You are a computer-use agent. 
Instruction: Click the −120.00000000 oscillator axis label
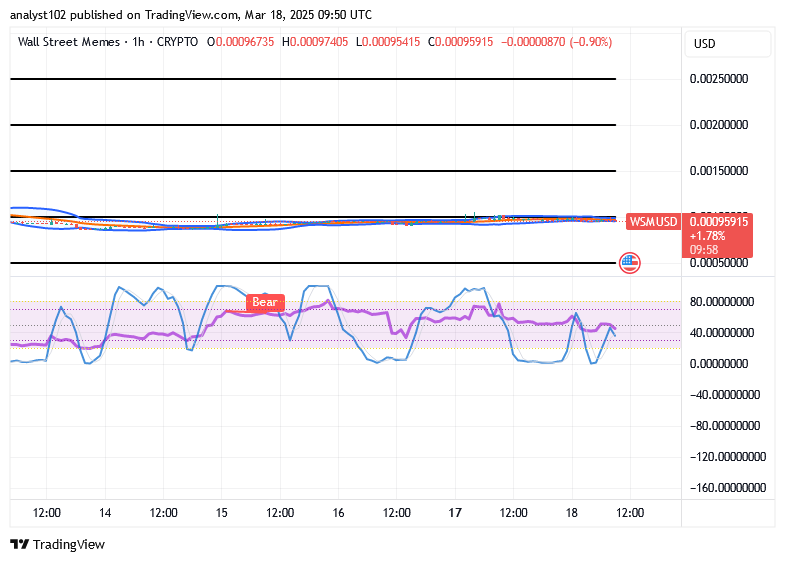pos(728,457)
